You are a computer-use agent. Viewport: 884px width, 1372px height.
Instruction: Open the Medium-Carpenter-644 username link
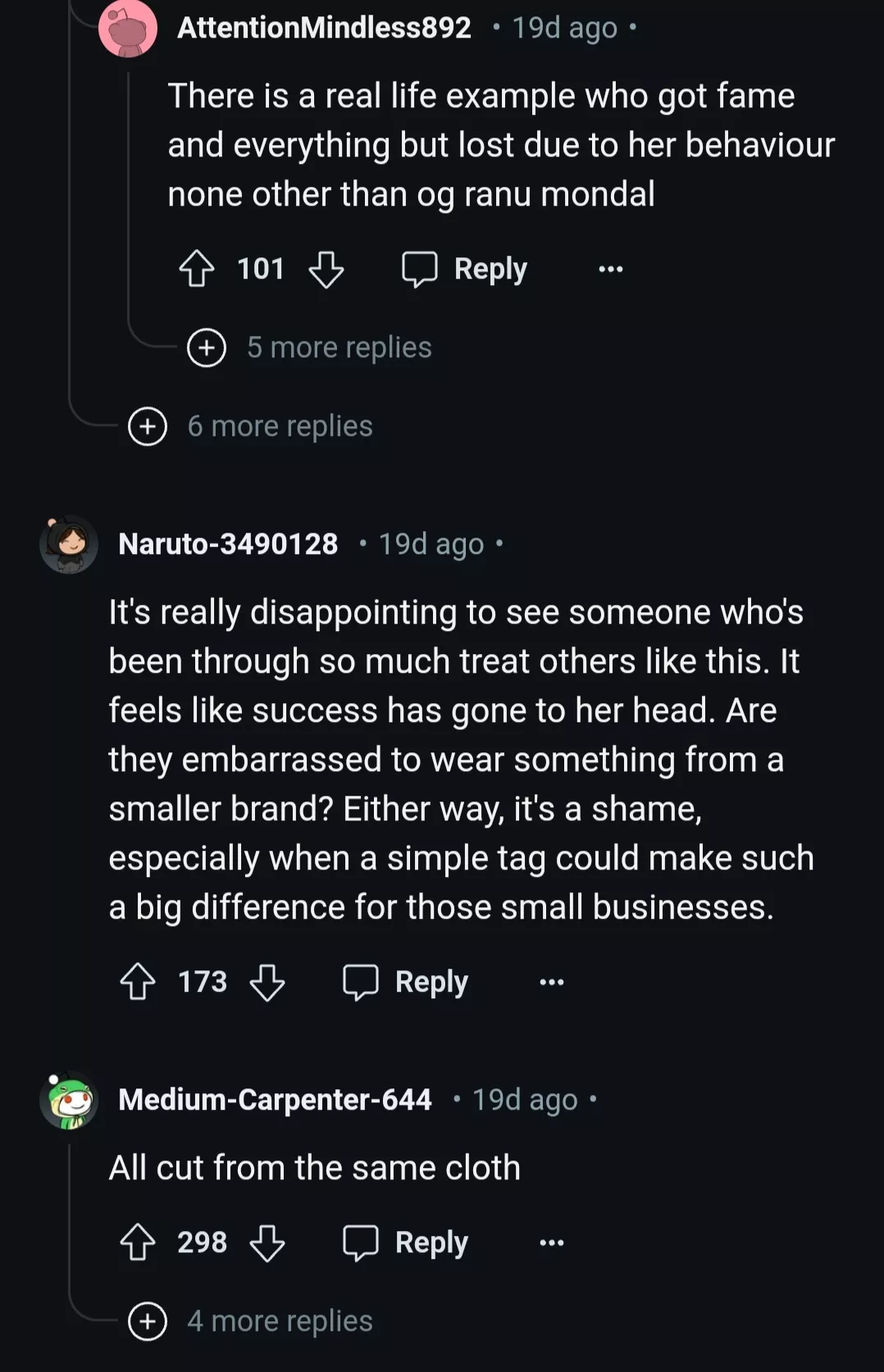(275, 1099)
